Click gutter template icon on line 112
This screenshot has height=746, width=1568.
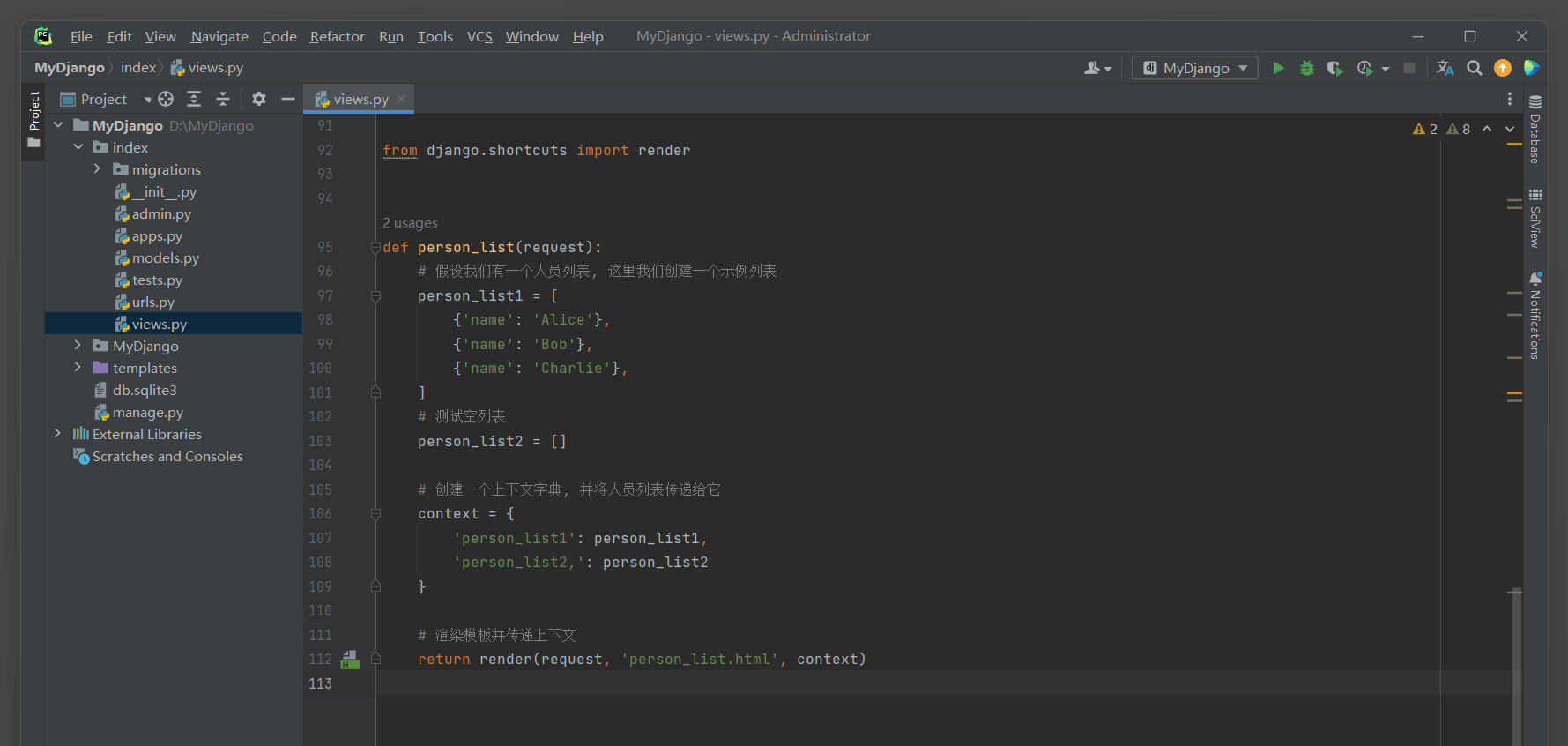(350, 660)
